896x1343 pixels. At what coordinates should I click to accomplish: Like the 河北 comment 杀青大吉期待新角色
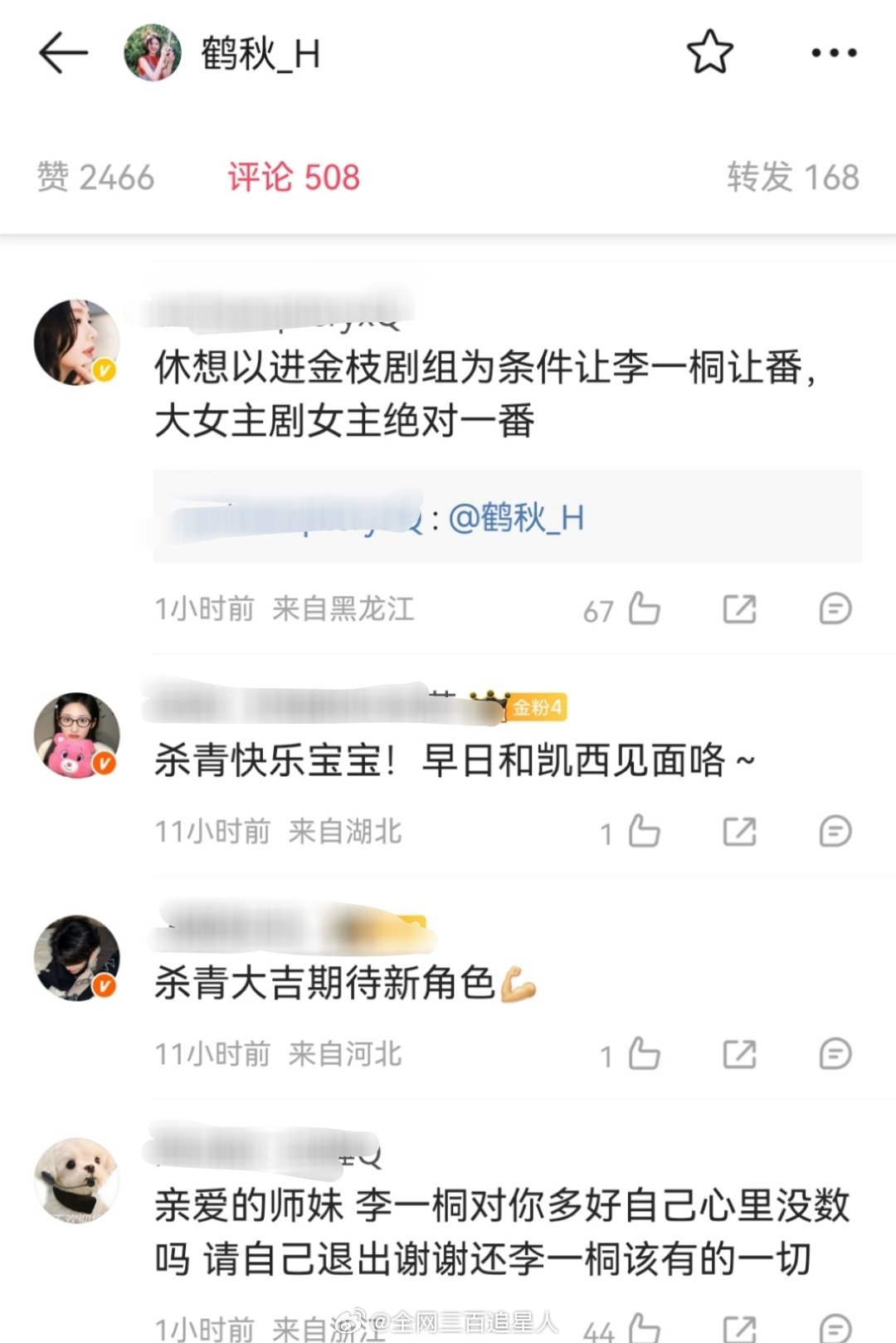click(x=644, y=1054)
